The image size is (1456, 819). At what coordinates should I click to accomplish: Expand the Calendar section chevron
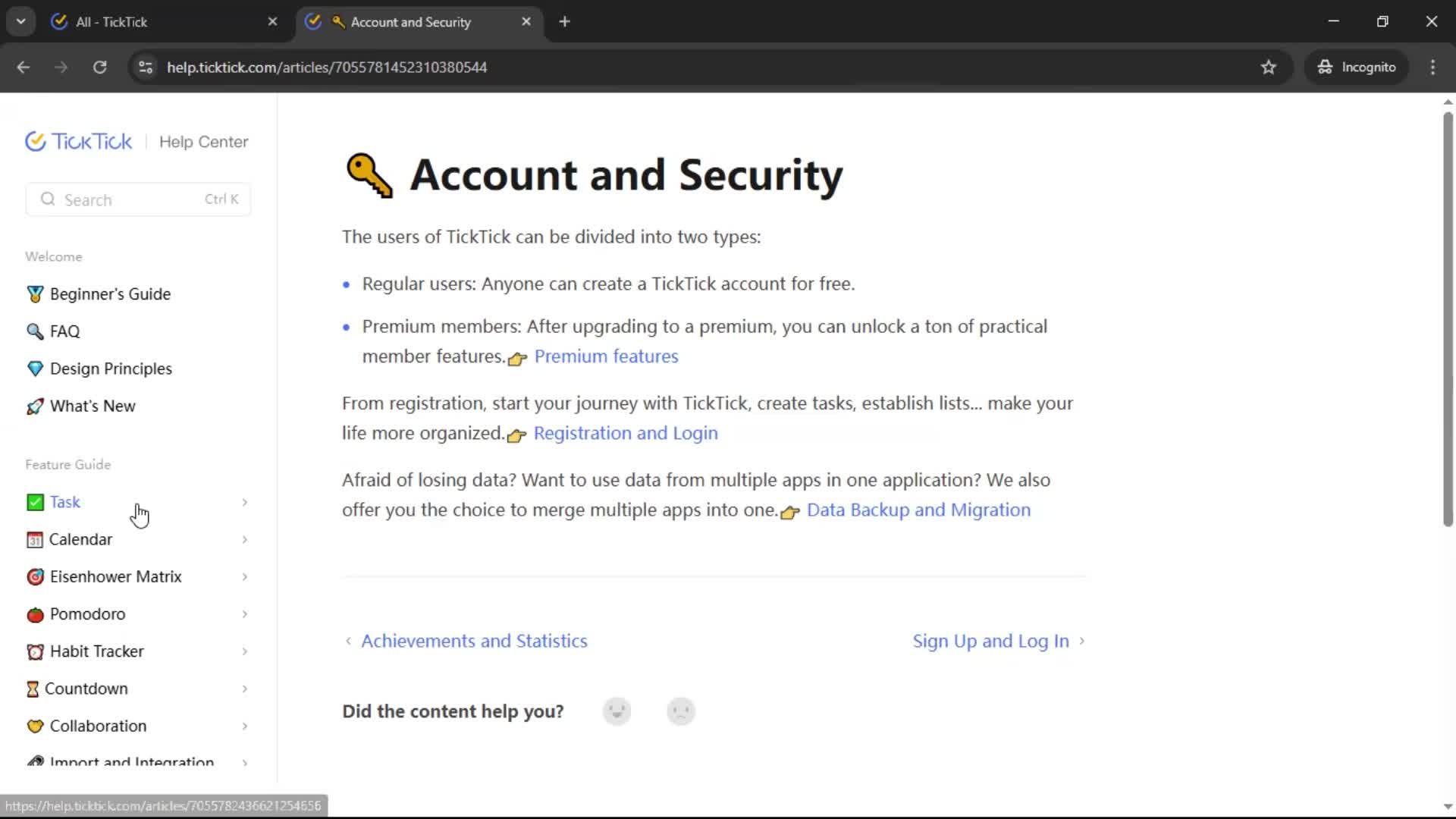point(244,539)
